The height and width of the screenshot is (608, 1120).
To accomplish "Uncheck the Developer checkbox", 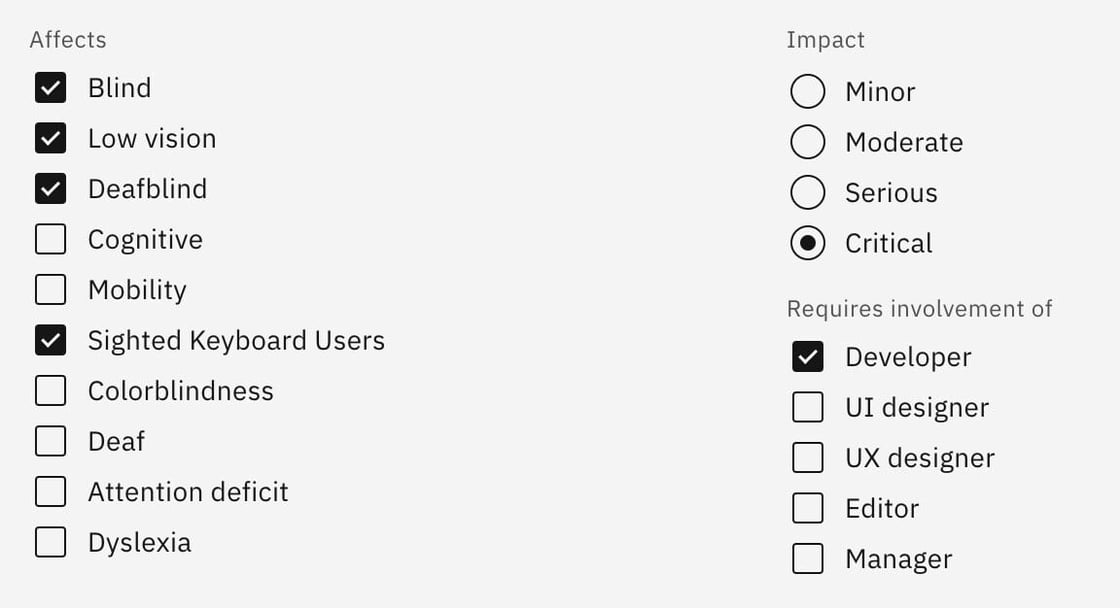I will click(808, 357).
